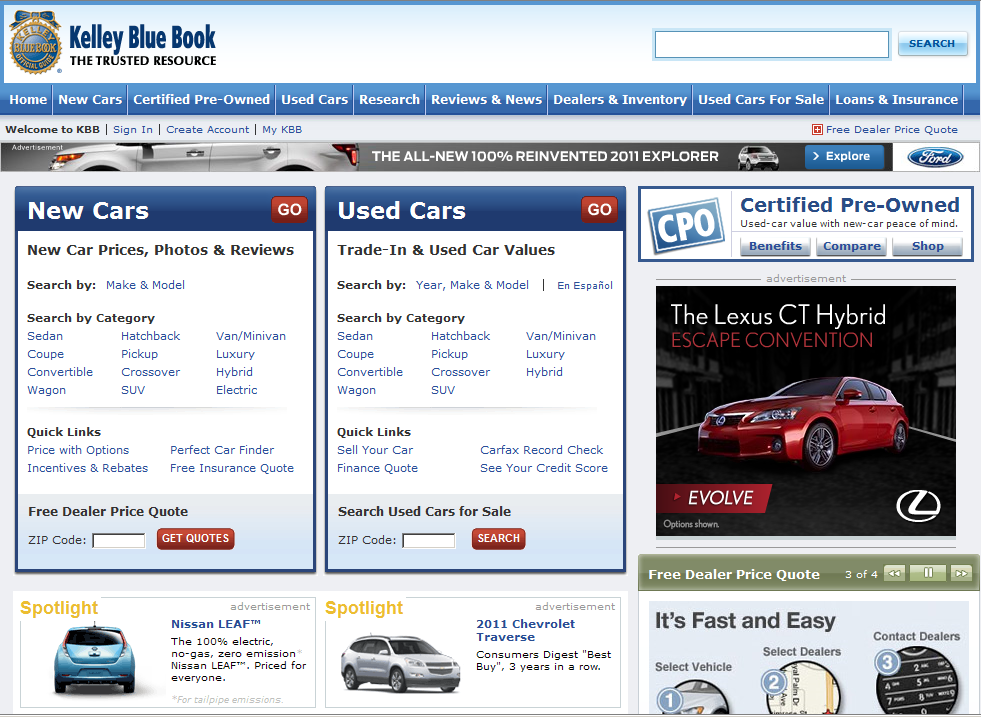Image resolution: width=981 pixels, height=717 pixels.
Task: Click the Perfect Car Finder link
Action: (222, 450)
